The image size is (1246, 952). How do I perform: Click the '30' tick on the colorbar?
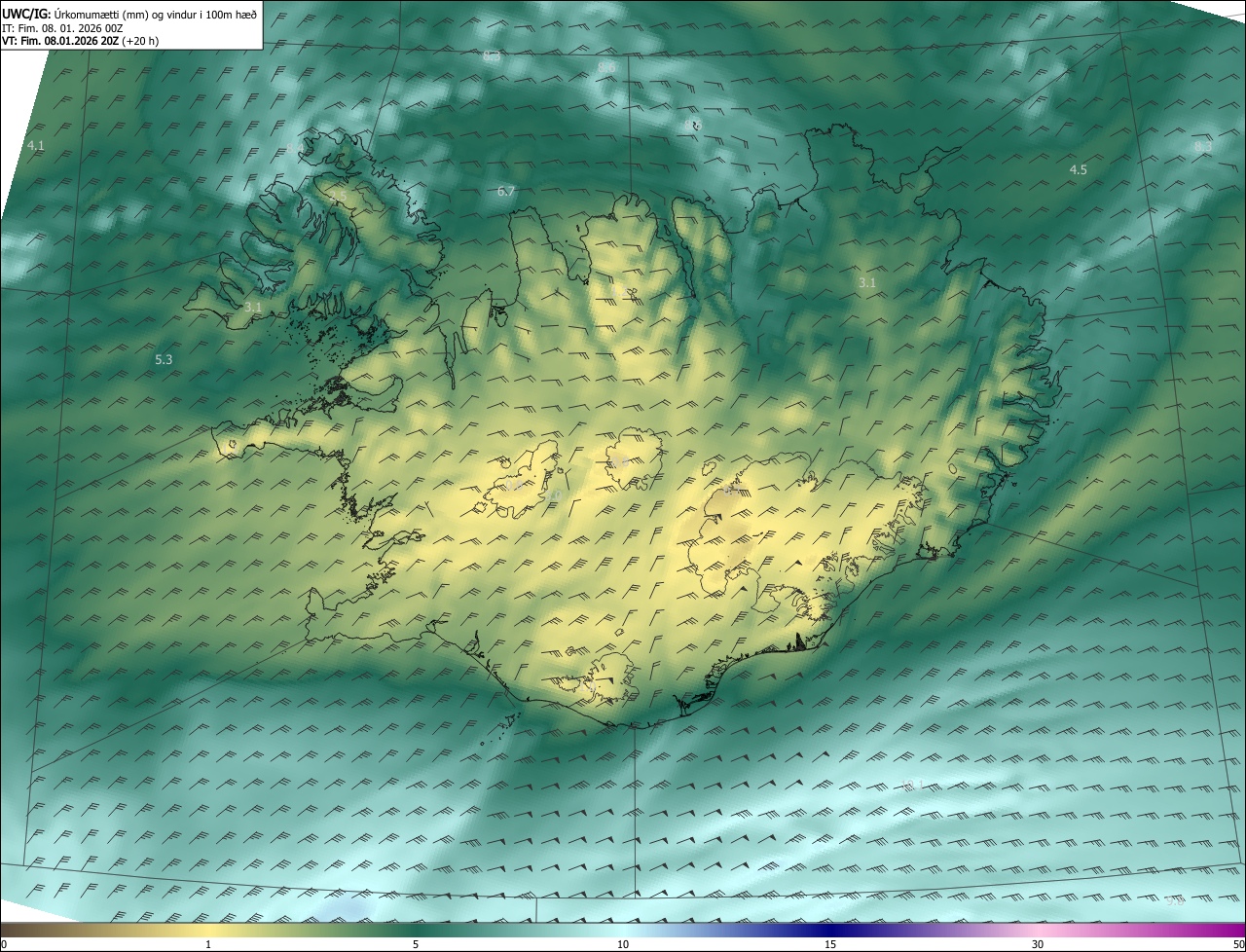tap(1038, 944)
